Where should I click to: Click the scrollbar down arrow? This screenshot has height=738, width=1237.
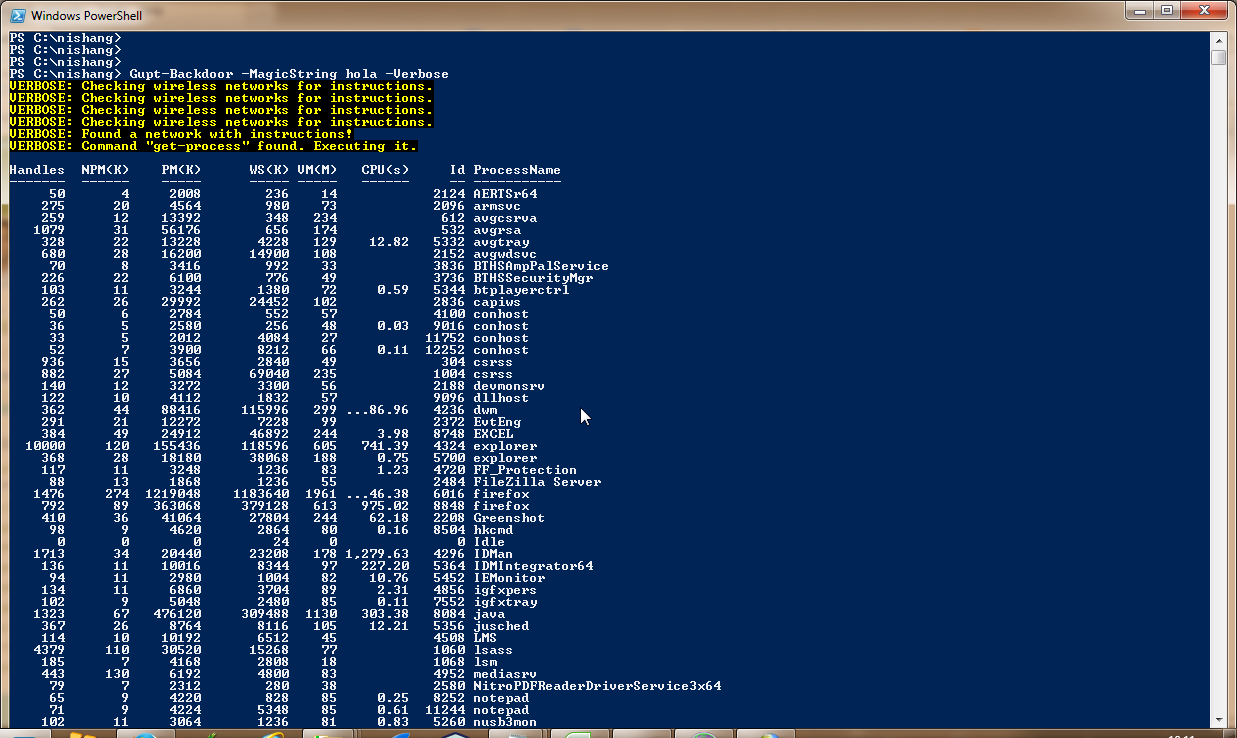[1218, 719]
